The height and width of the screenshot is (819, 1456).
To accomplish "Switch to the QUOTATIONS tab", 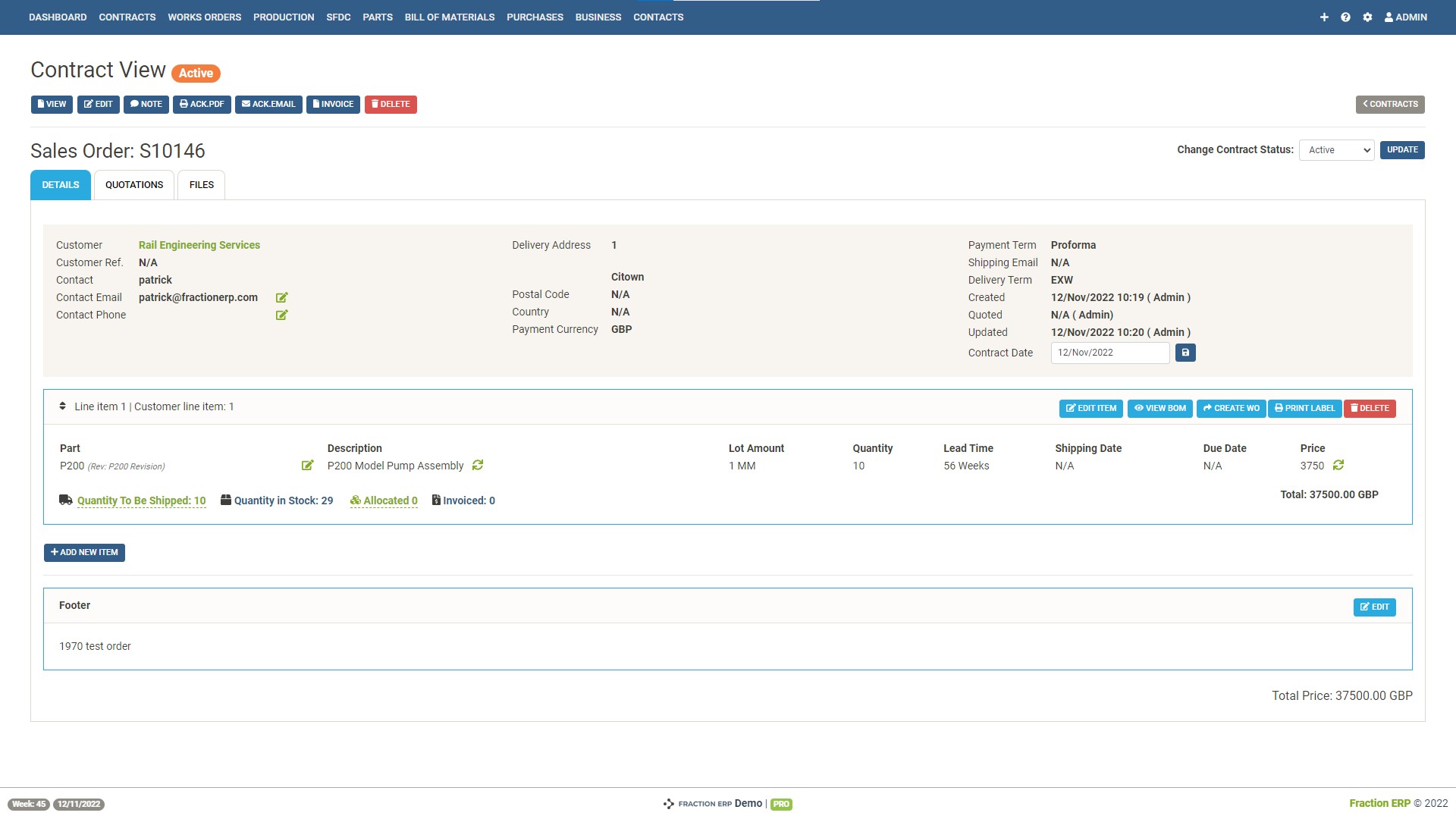I will [134, 184].
